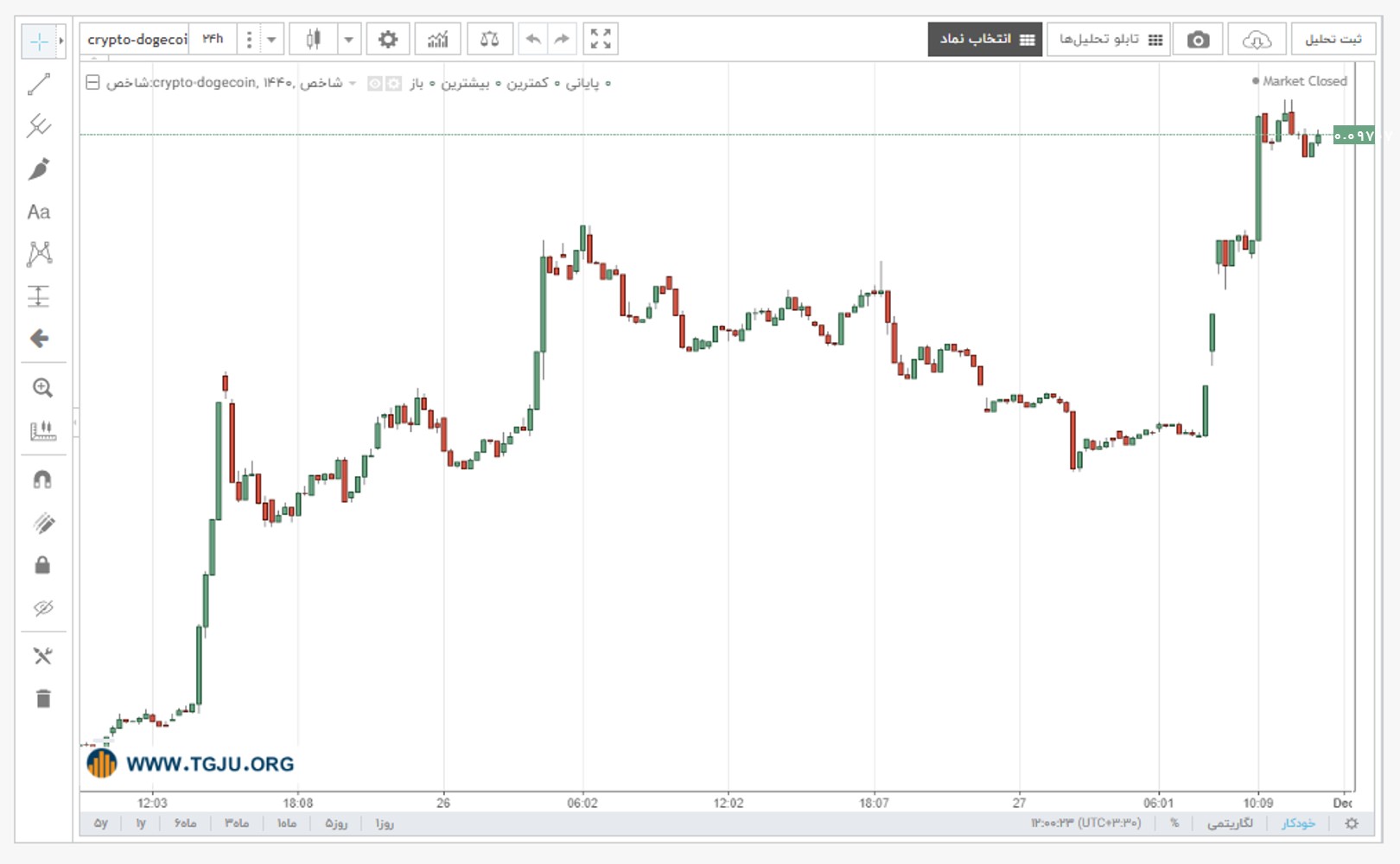Select the 1y time range
1400x864 pixels.
coord(141,823)
